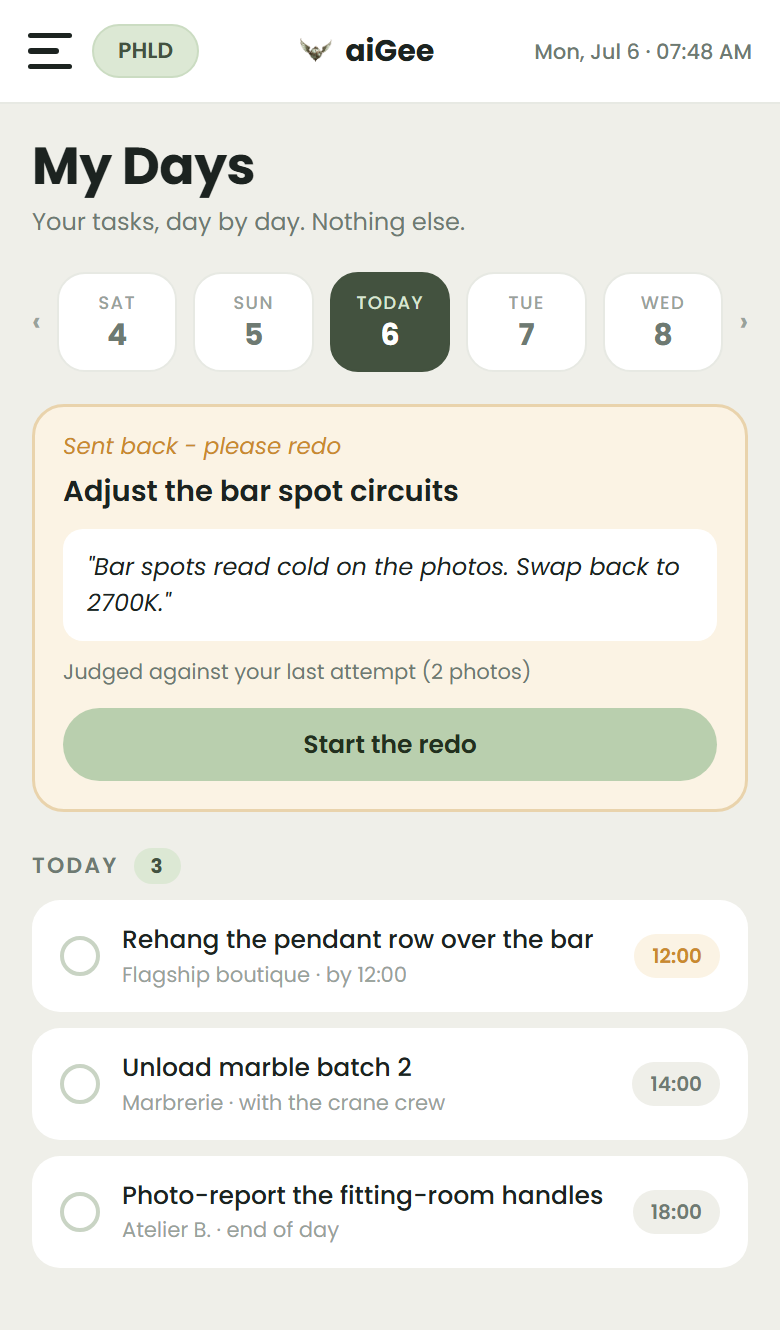This screenshot has width=780, height=1330.
Task: Click the PHLD badge
Action: pyautogui.click(x=145, y=51)
